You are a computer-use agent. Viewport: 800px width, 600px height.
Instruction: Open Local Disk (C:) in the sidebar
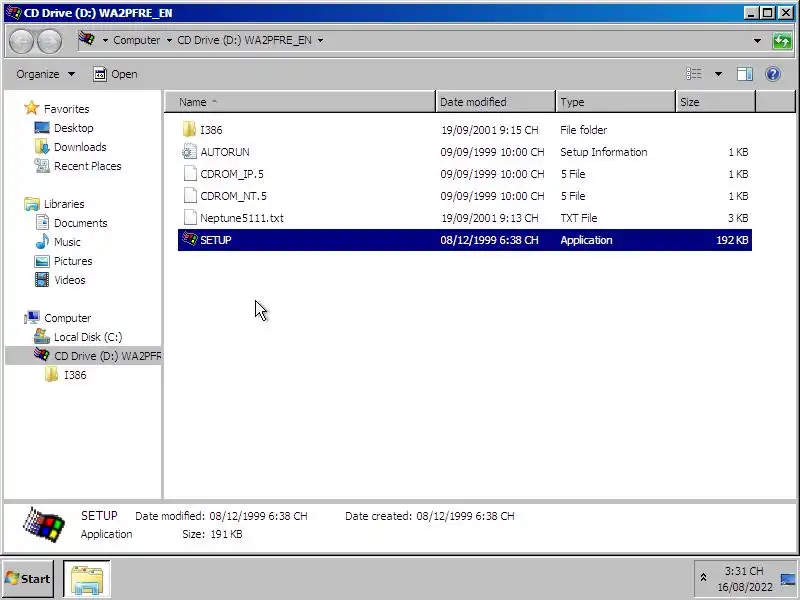[78, 337]
